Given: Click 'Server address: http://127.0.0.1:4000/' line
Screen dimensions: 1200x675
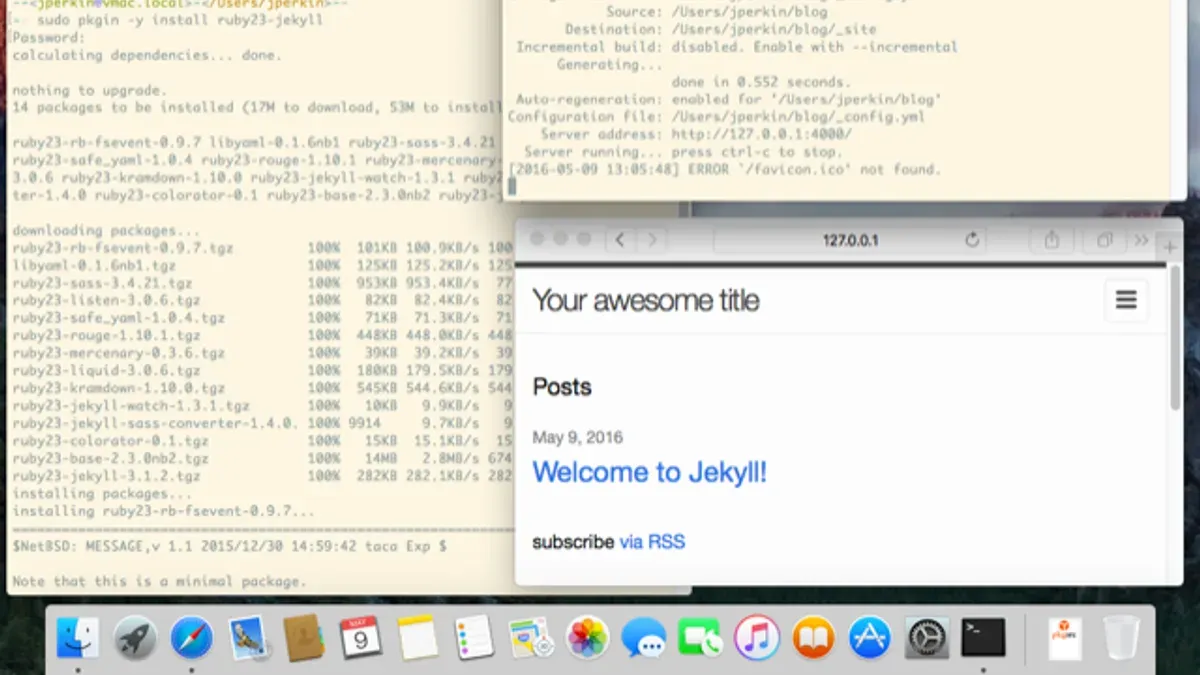Looking at the screenshot, I should pos(695,134).
